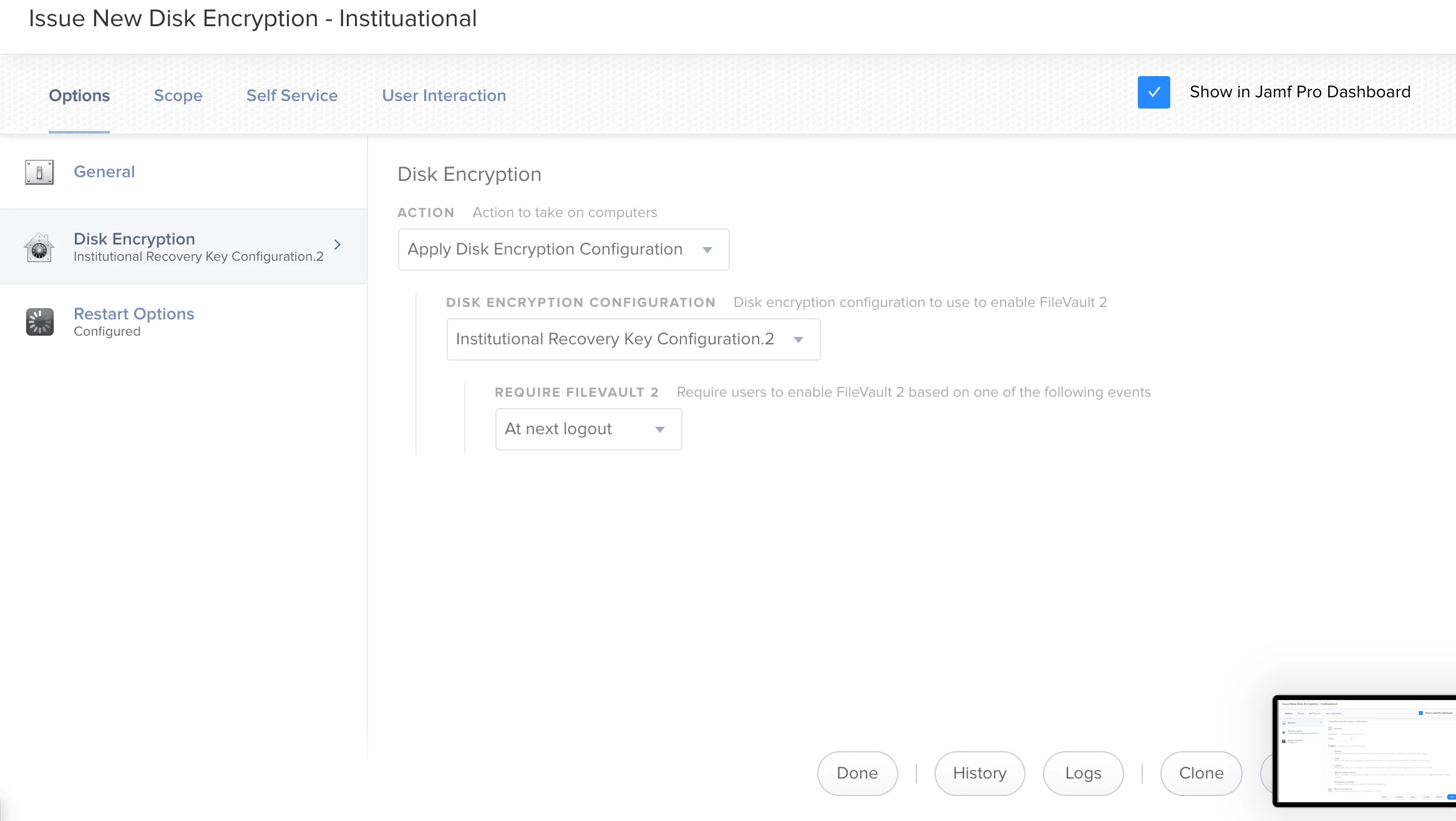Viewport: 1456px width, 821px height.
Task: Select the Options tab
Action: (x=79, y=95)
